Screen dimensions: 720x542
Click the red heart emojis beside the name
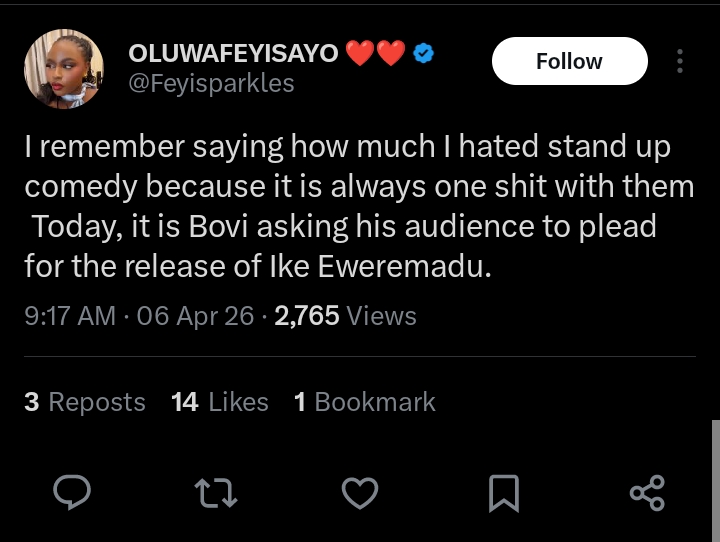click(x=375, y=54)
